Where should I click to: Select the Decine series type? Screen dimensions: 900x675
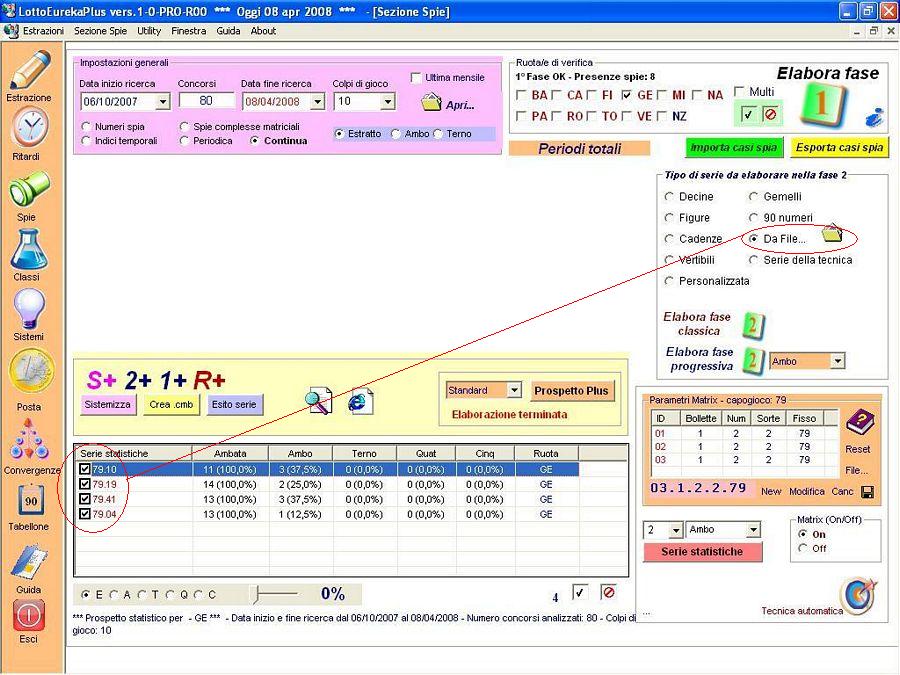point(669,196)
